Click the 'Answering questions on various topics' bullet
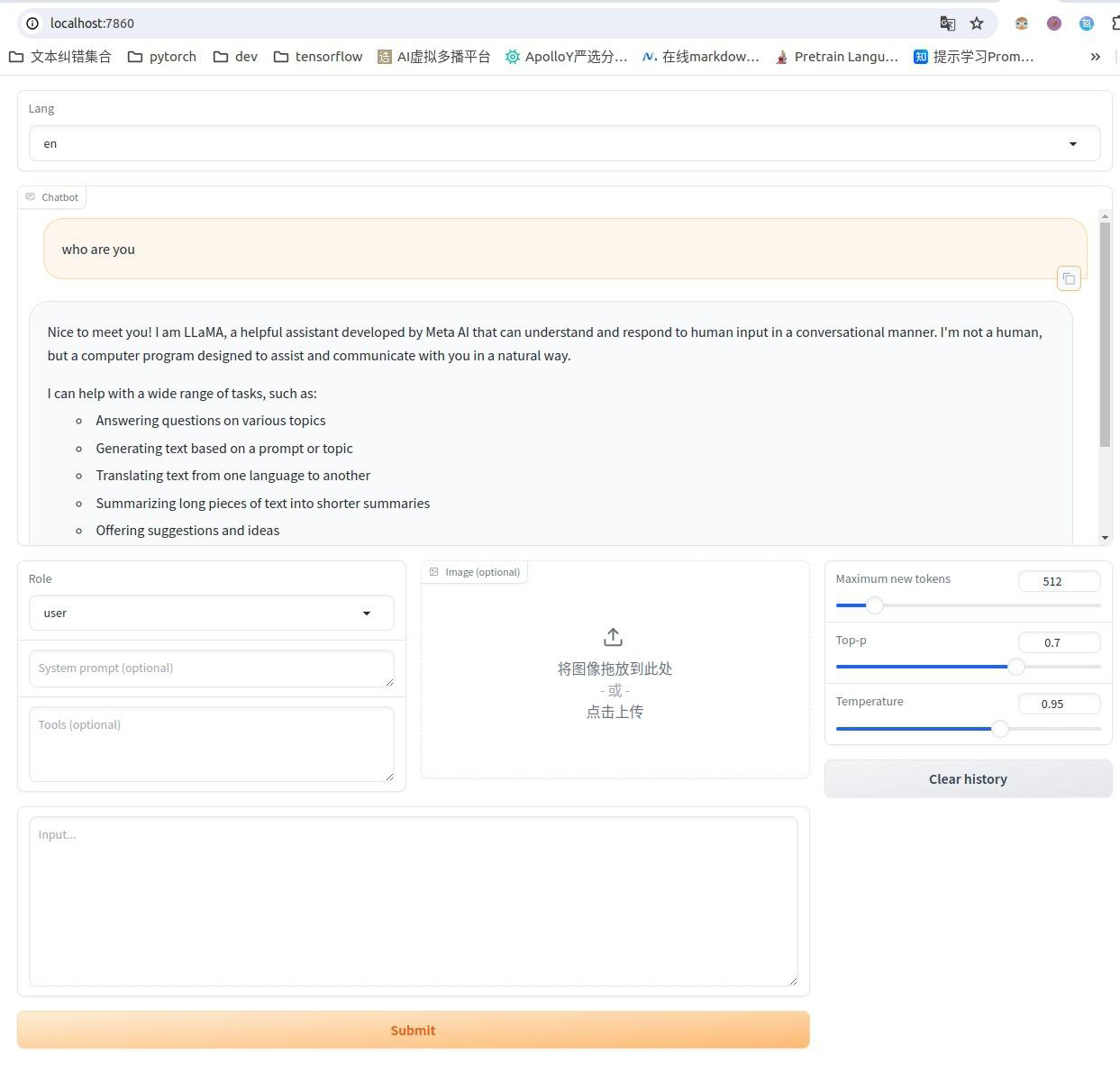Viewport: 1120px width, 1073px height. click(x=211, y=421)
